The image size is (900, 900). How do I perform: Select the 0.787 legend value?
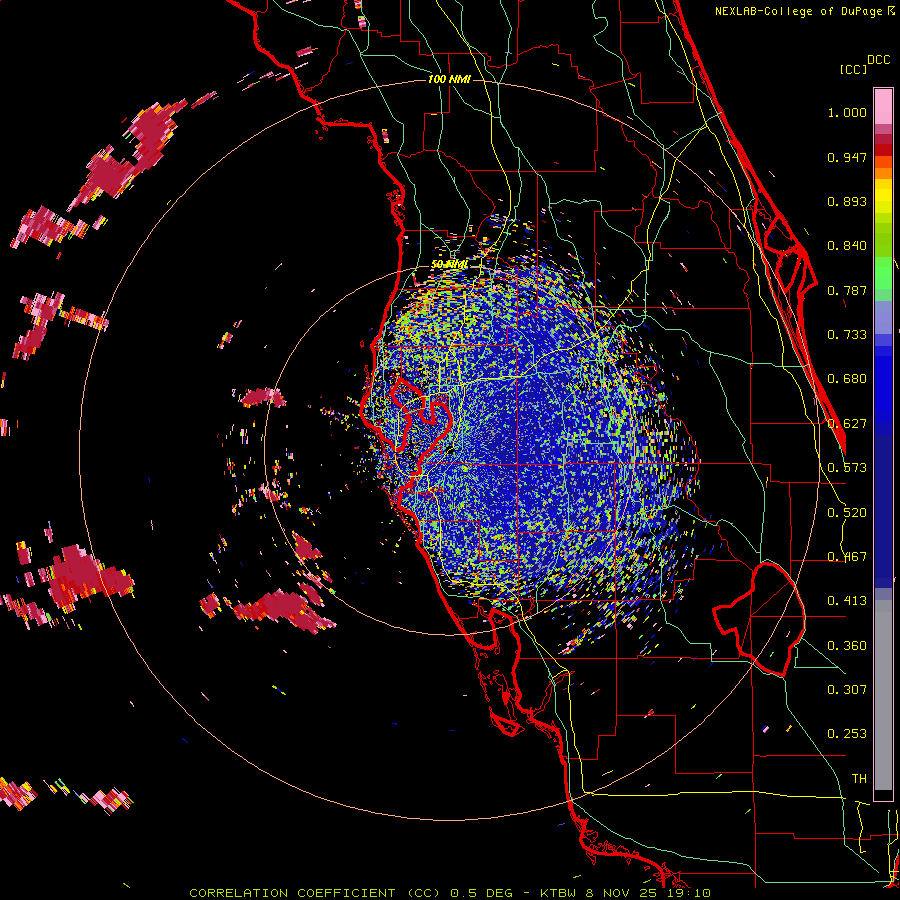pos(847,290)
